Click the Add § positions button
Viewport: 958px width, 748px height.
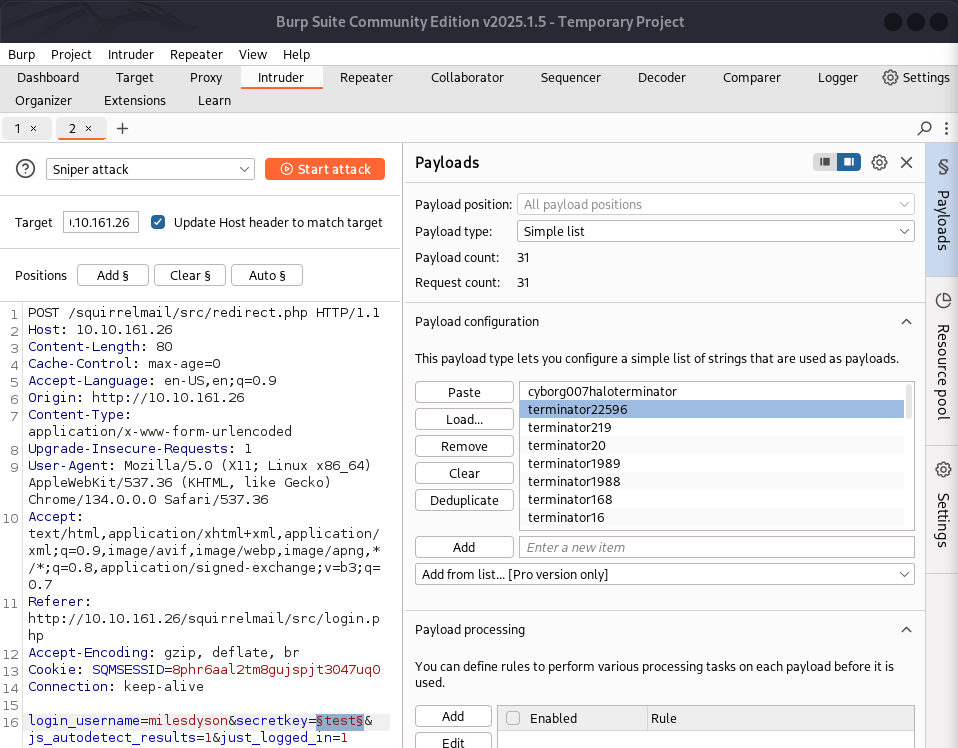tap(113, 275)
